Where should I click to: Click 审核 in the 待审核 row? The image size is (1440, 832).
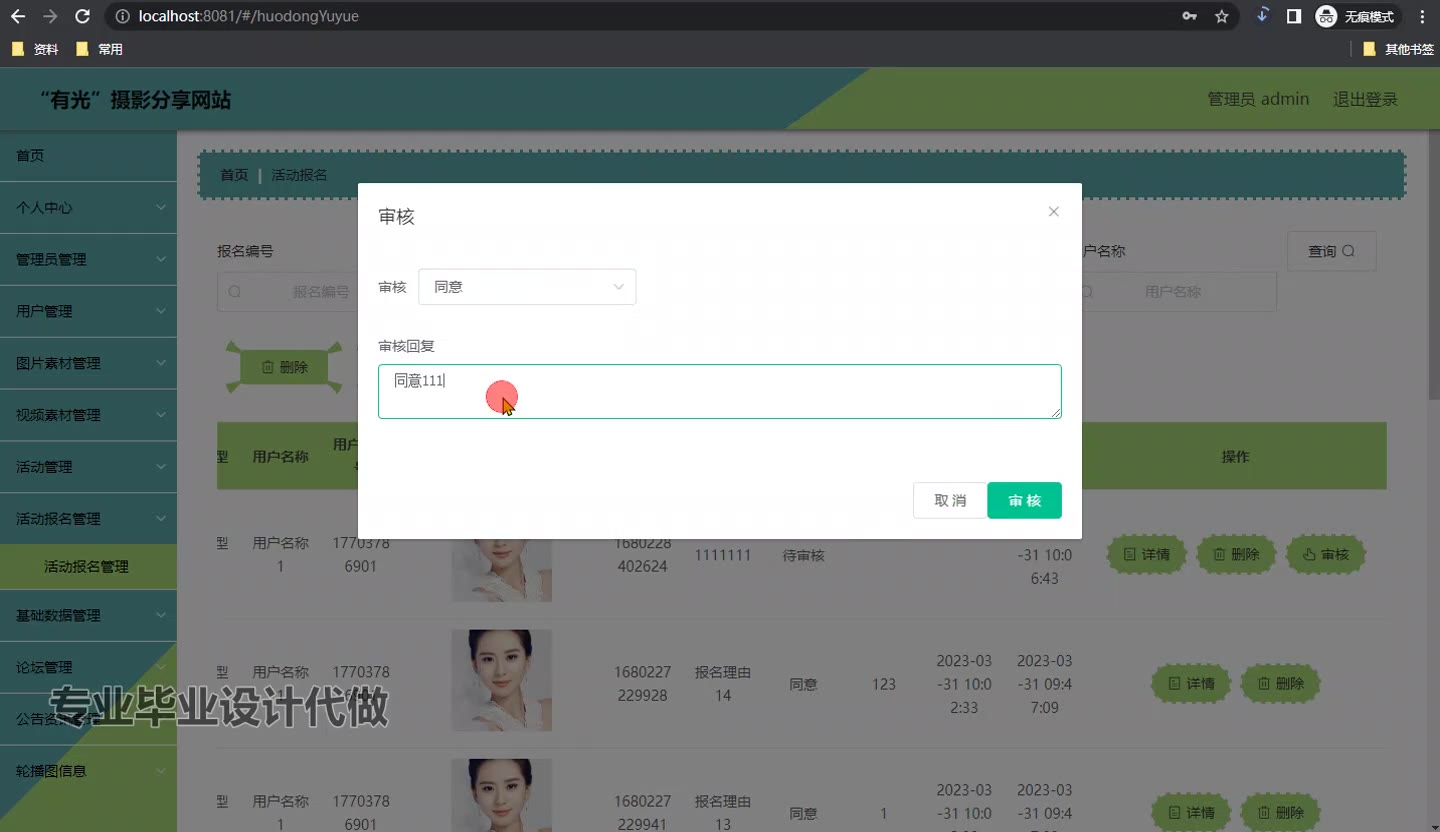click(1325, 554)
